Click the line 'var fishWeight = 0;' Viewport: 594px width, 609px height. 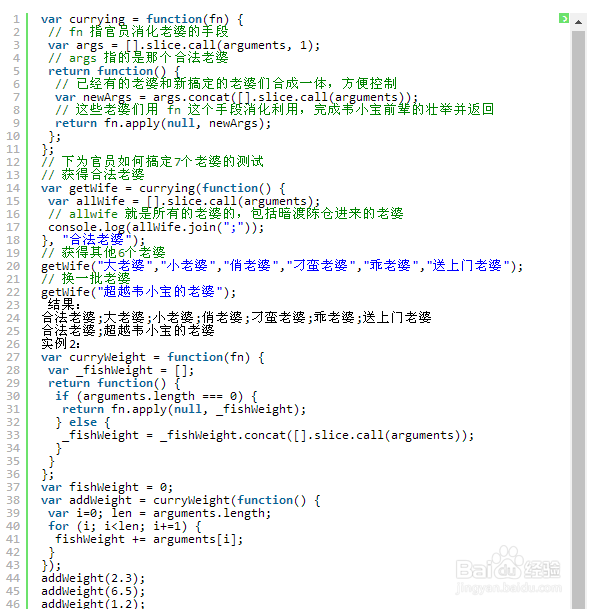pyautogui.click(x=107, y=487)
